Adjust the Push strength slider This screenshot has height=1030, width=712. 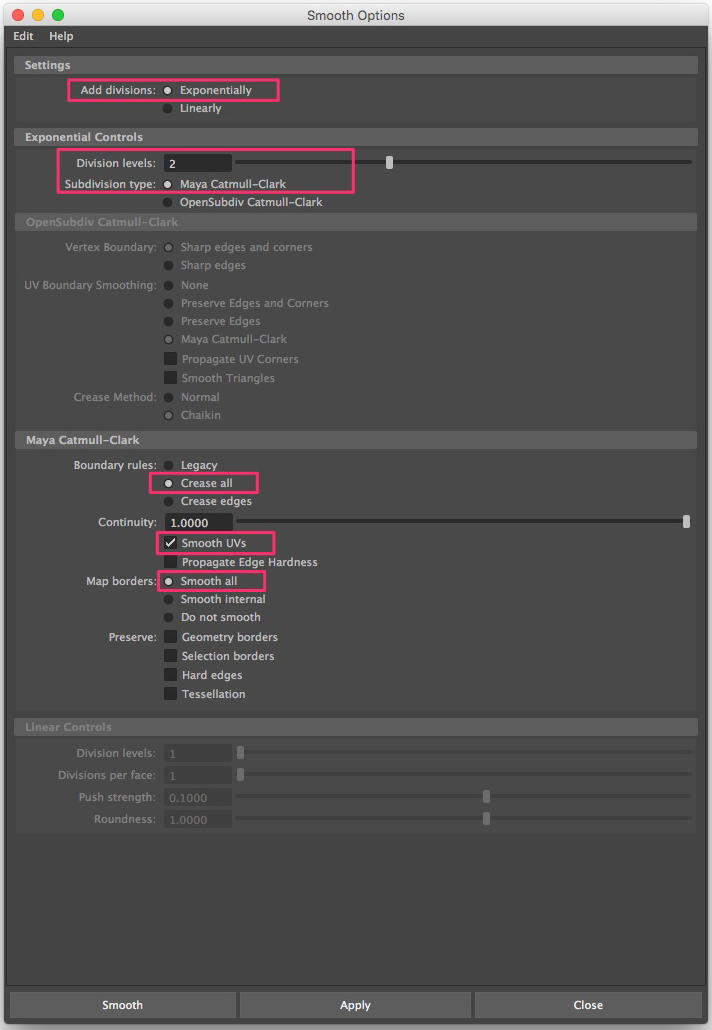(x=486, y=797)
